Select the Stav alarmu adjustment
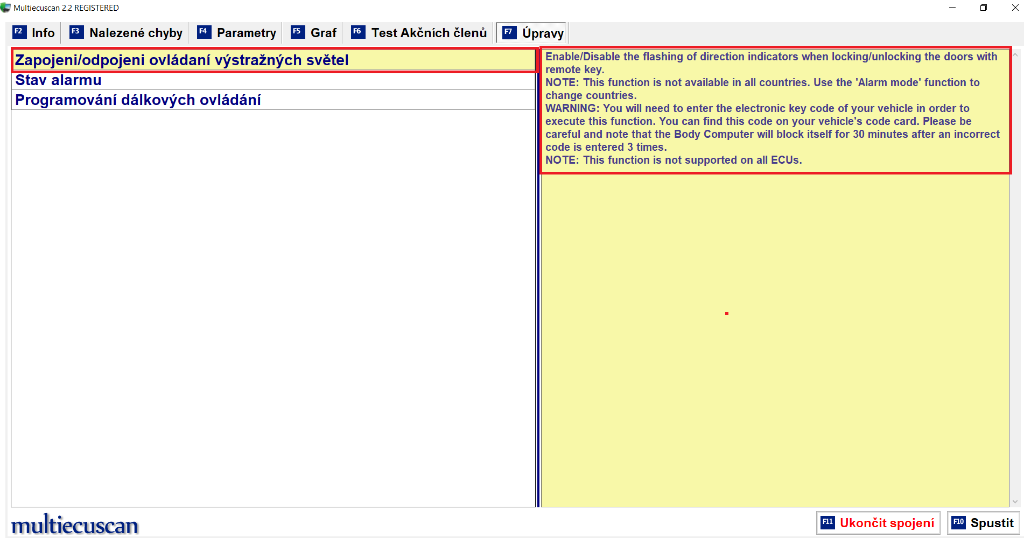Screen dimensions: 1024x538 coord(58,80)
